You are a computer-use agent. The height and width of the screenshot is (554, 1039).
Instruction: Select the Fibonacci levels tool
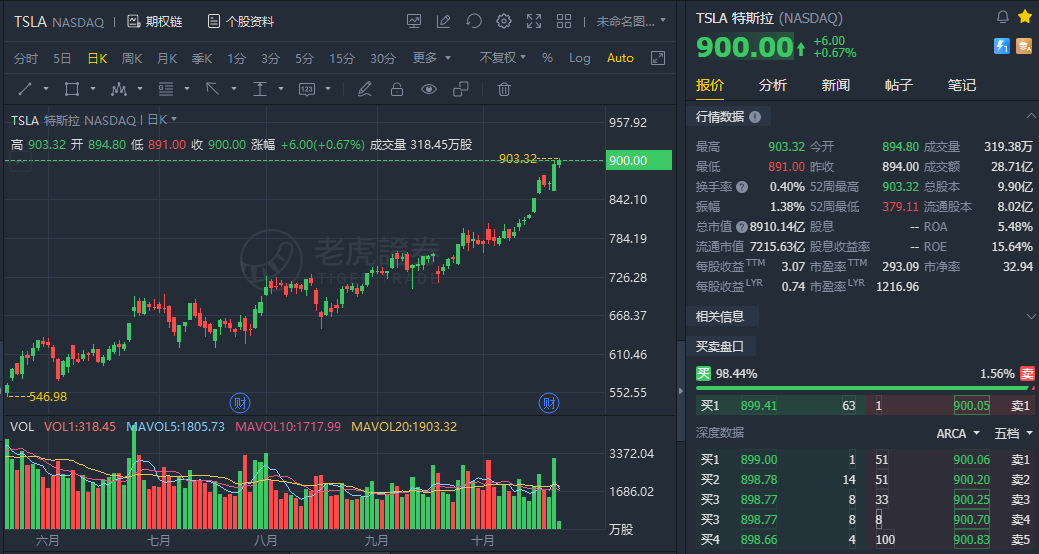click(x=166, y=89)
